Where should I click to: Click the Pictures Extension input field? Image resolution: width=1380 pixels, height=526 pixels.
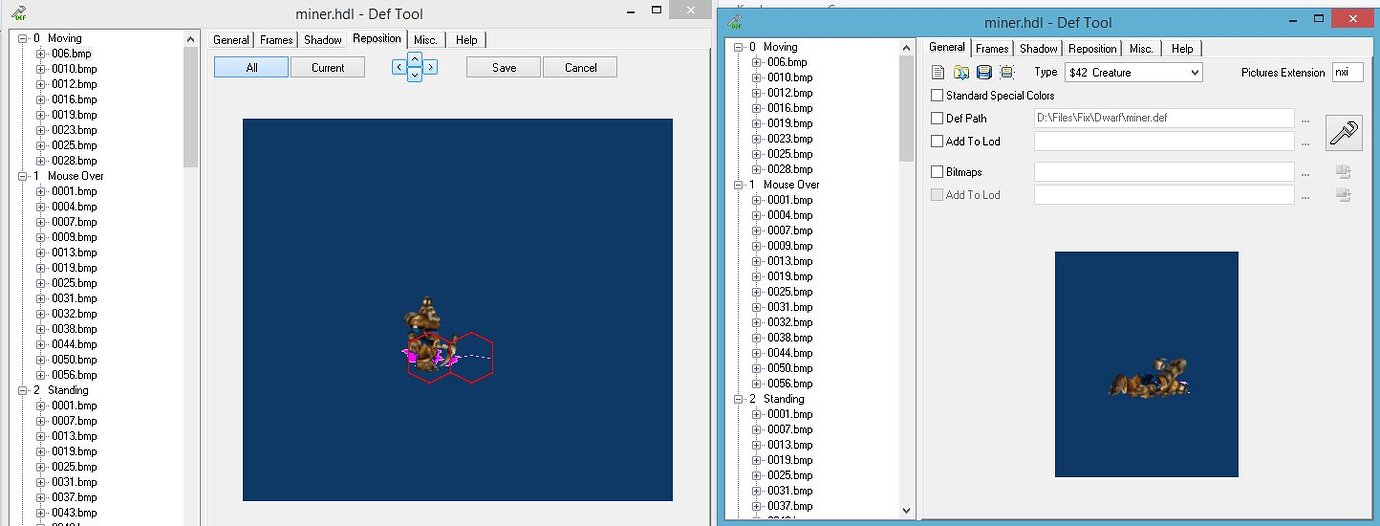pyautogui.click(x=1347, y=72)
